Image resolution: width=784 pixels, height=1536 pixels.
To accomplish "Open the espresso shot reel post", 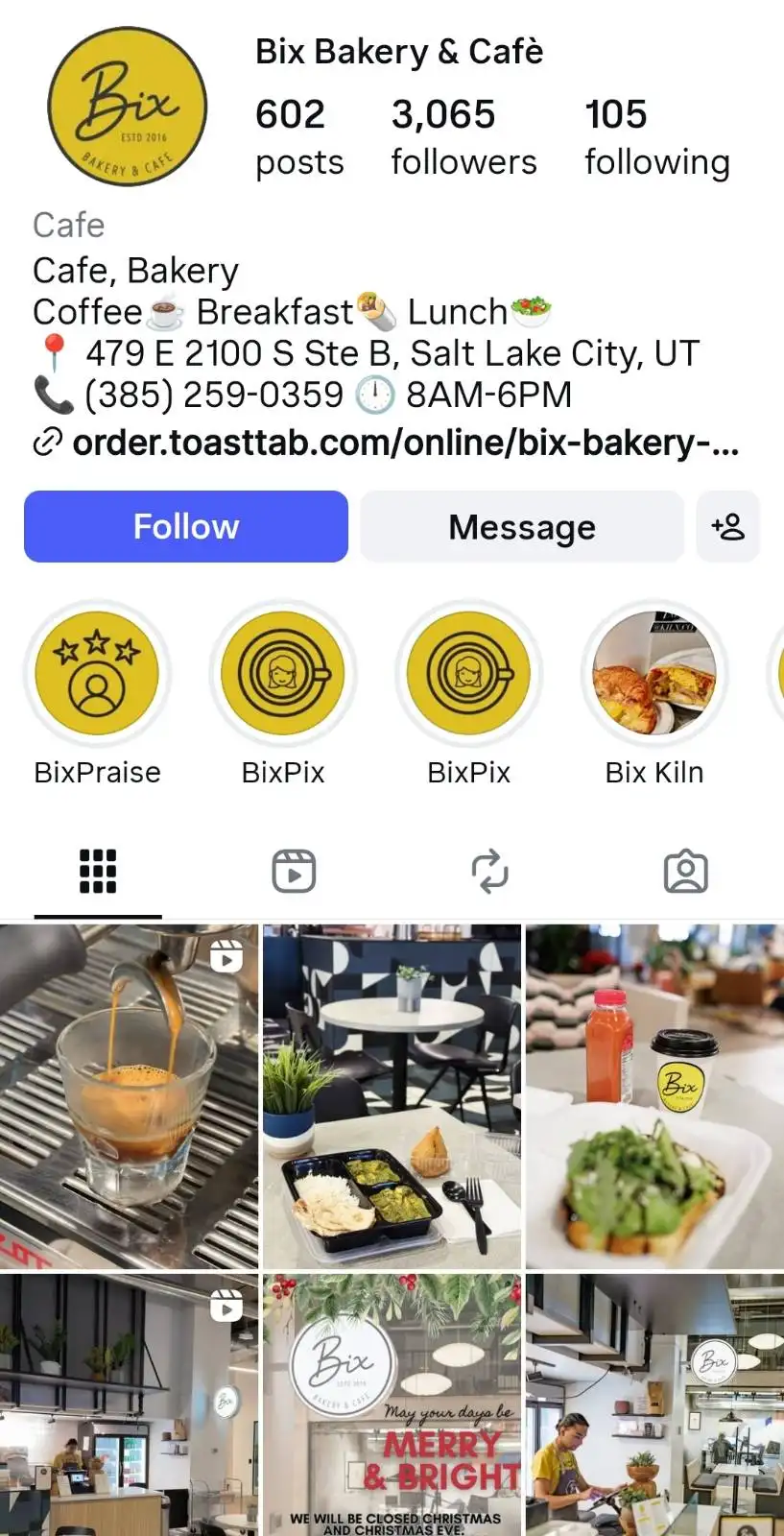I will 129,1096.
